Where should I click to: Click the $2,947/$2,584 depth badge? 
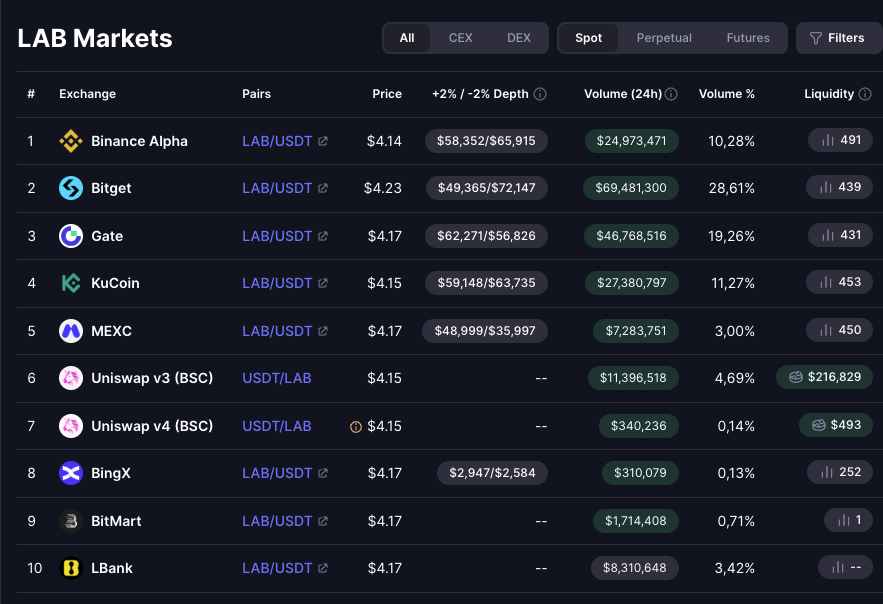click(492, 473)
